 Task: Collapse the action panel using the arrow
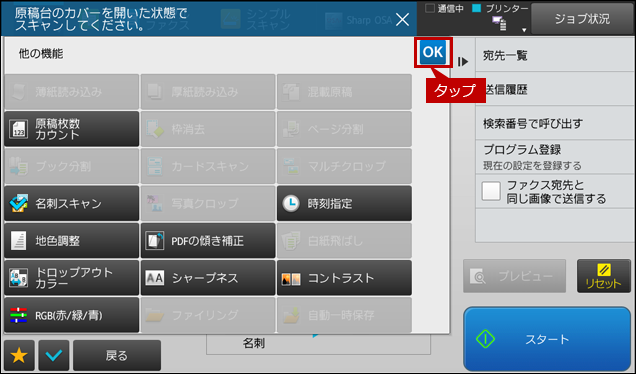click(x=463, y=62)
